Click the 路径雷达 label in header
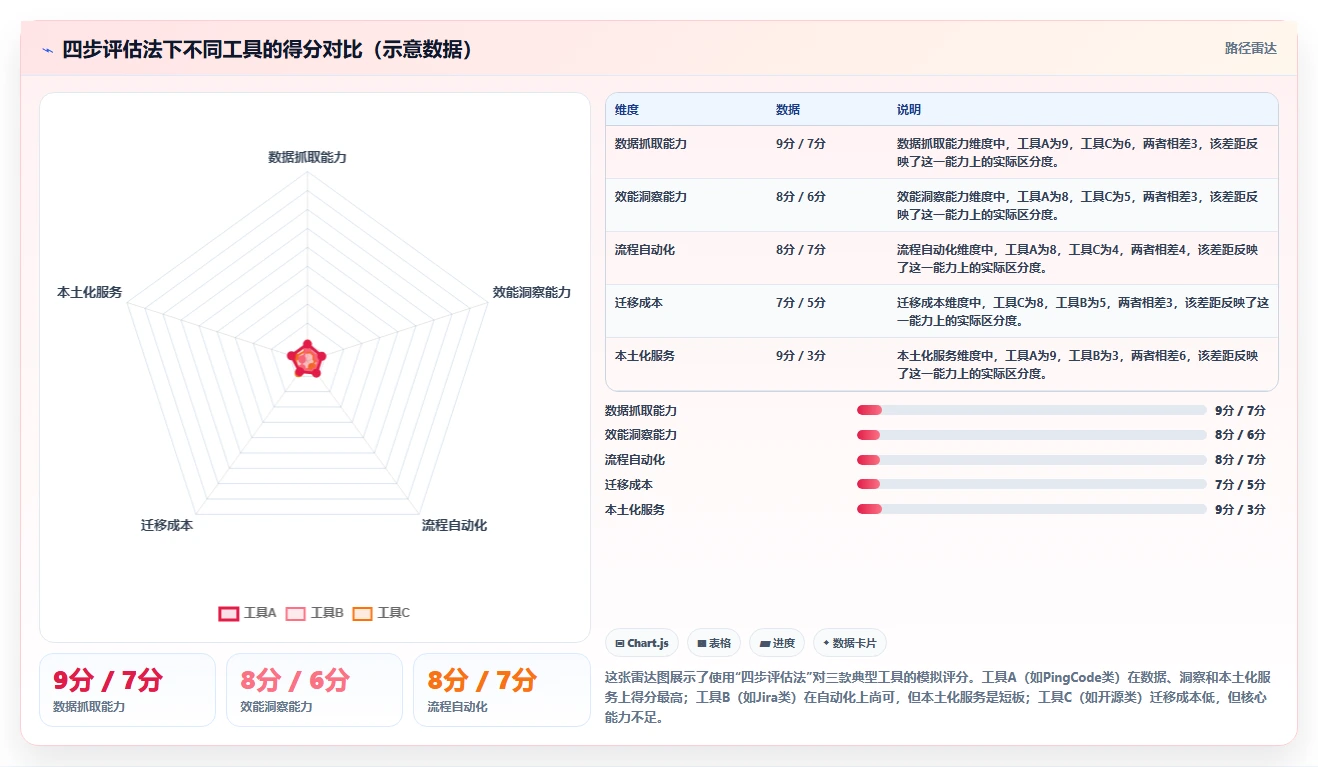 (x=1251, y=48)
